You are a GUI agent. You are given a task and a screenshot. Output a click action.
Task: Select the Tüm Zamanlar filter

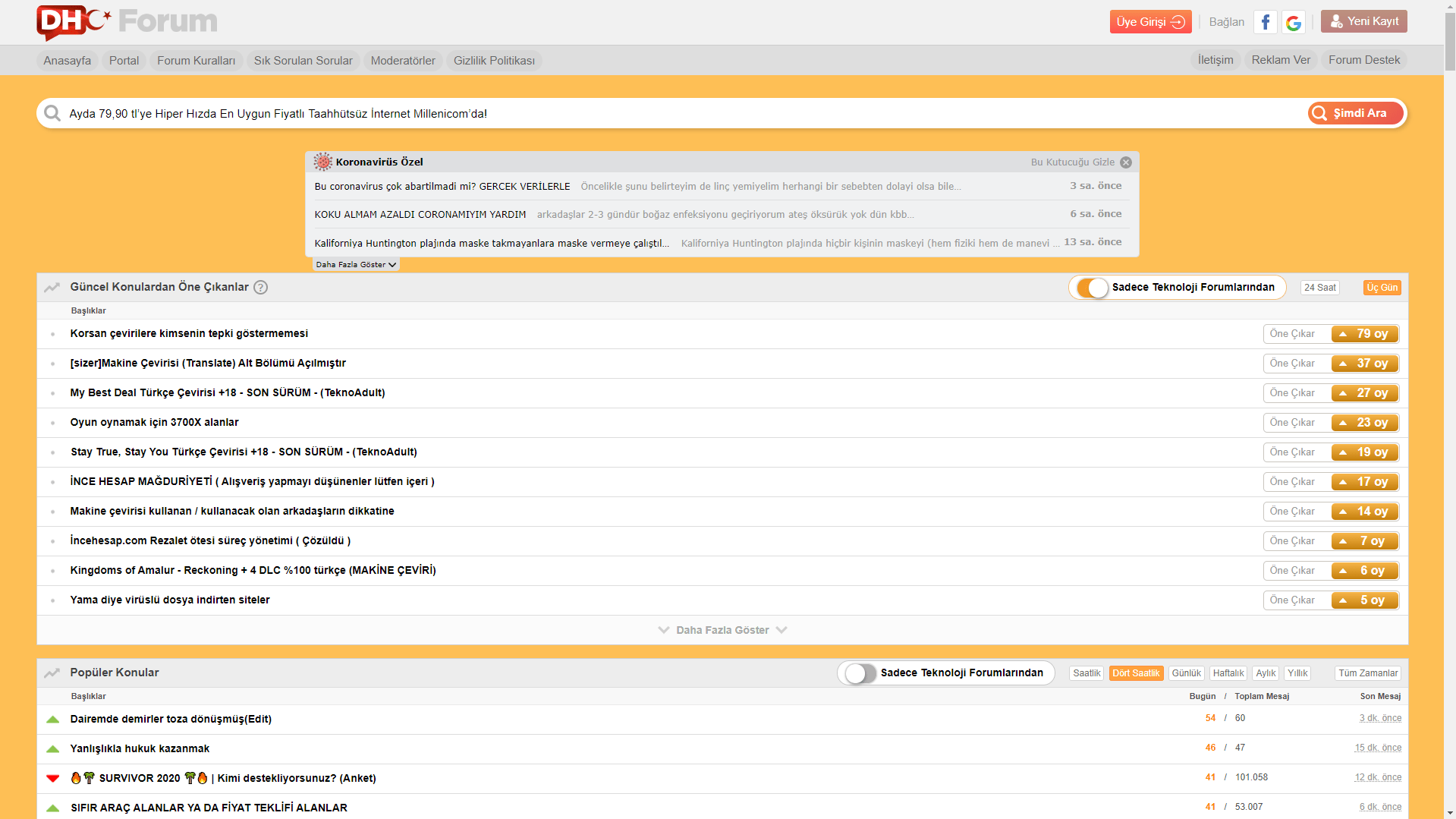1368,673
